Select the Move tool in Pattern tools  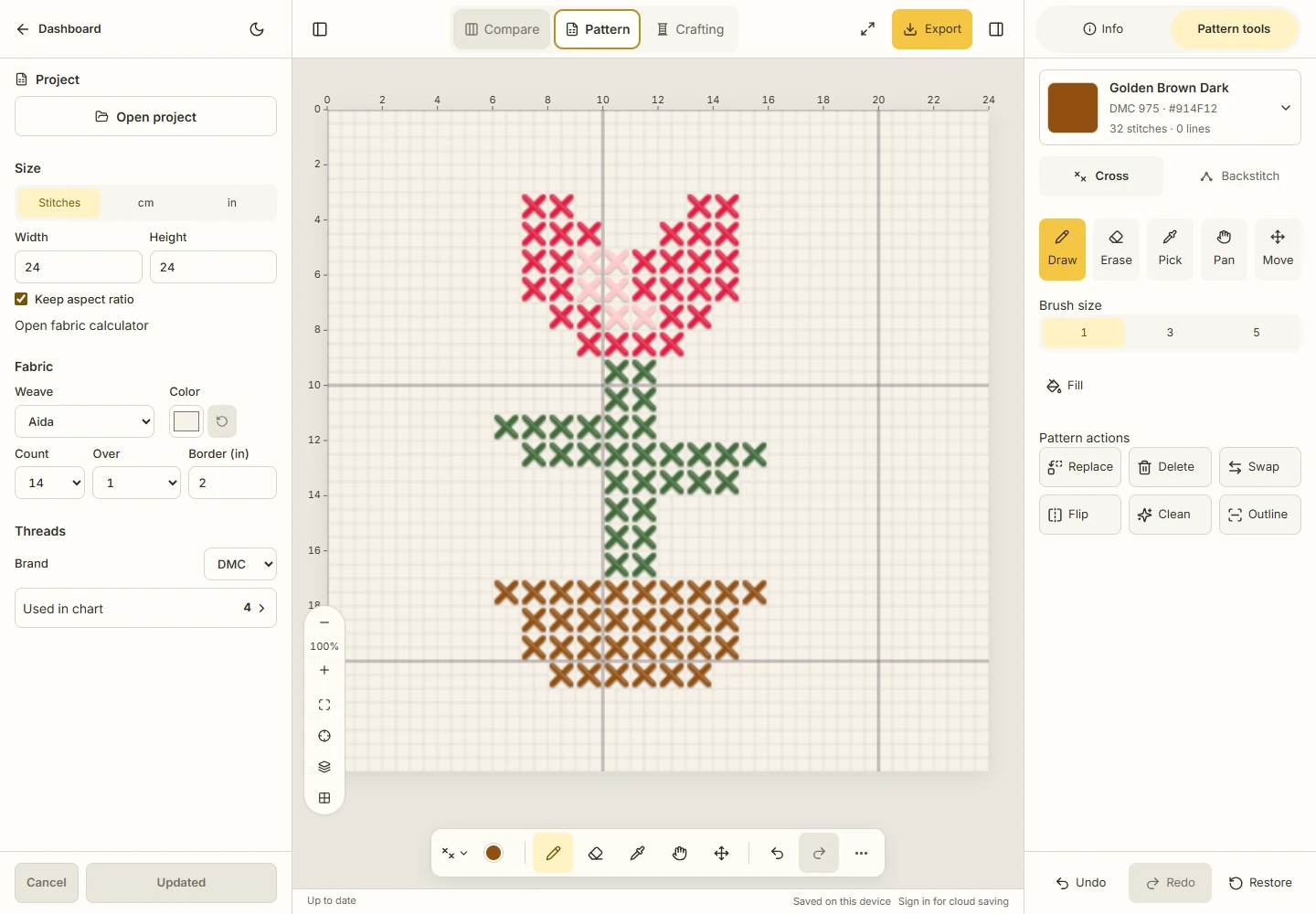(x=1278, y=249)
